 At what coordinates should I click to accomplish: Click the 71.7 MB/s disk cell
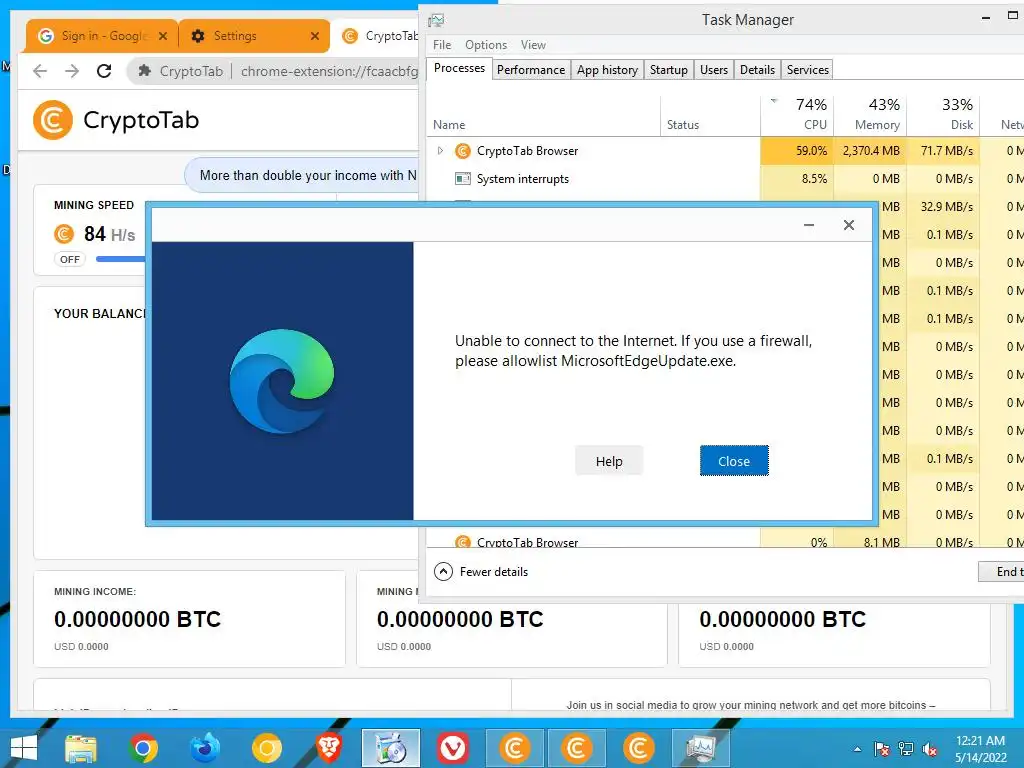coord(944,151)
